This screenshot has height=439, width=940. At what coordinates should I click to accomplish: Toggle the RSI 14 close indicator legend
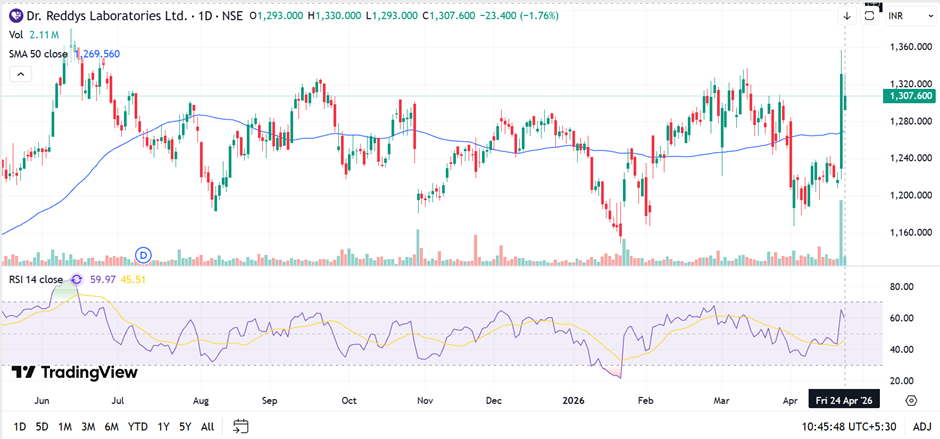[x=35, y=279]
